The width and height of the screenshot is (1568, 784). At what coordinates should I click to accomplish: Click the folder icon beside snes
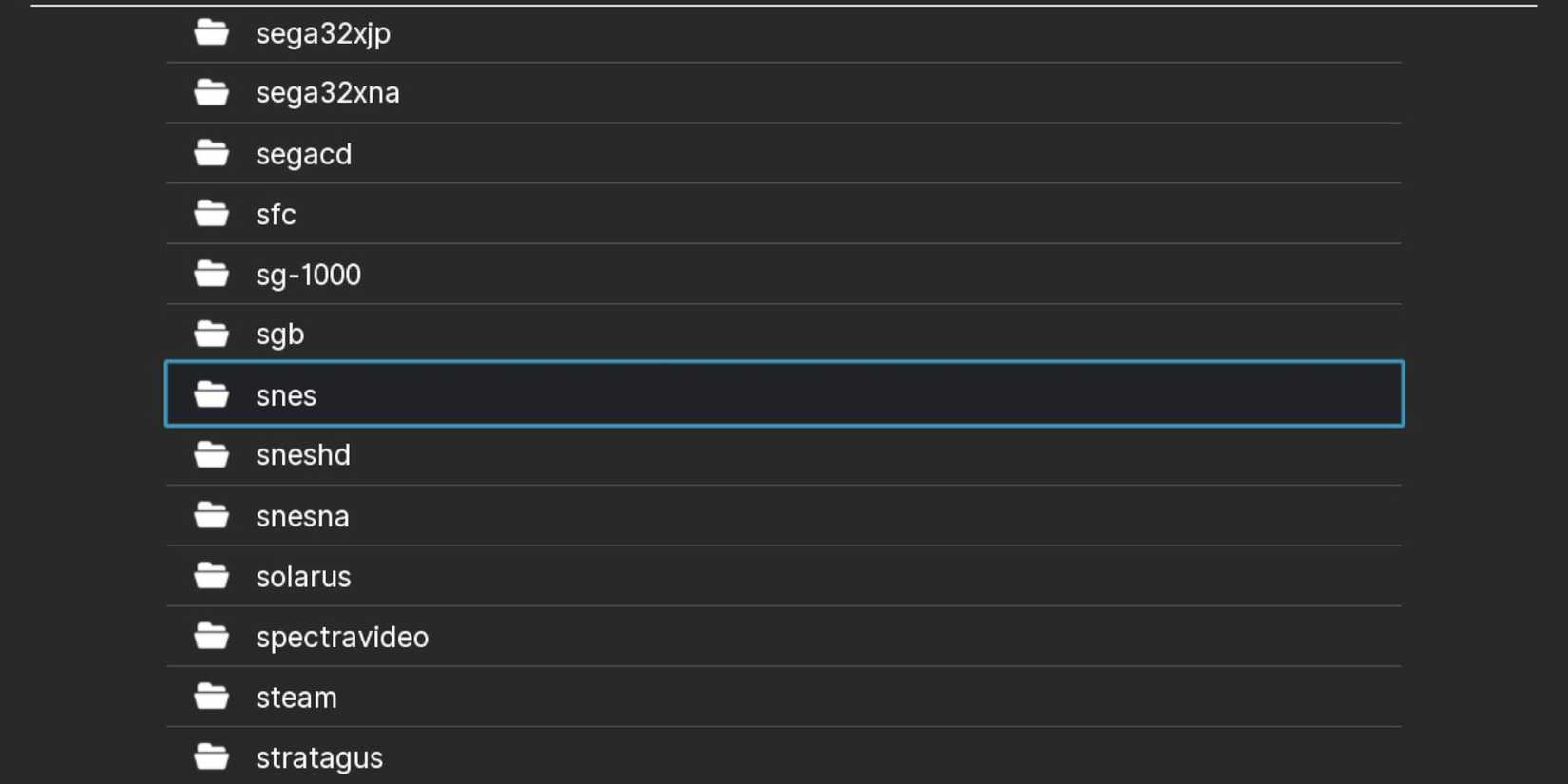[x=211, y=393]
